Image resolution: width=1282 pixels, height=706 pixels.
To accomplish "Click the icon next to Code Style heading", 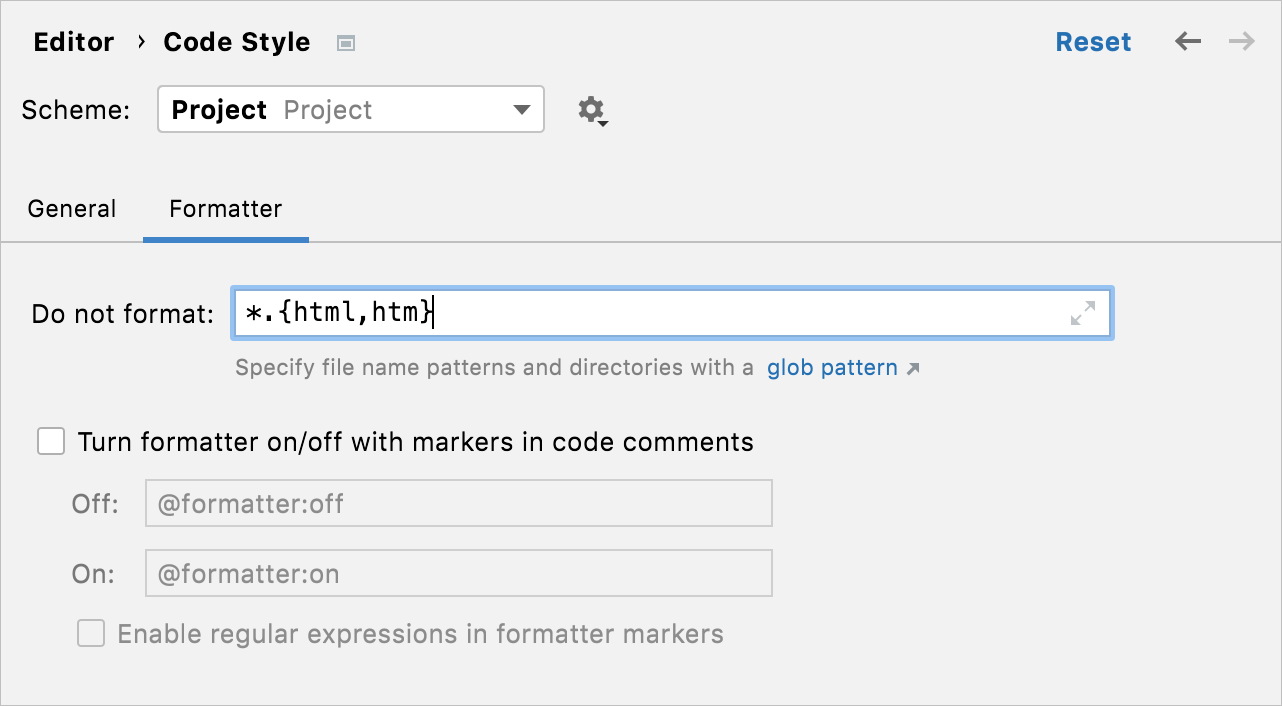I will 345,43.
